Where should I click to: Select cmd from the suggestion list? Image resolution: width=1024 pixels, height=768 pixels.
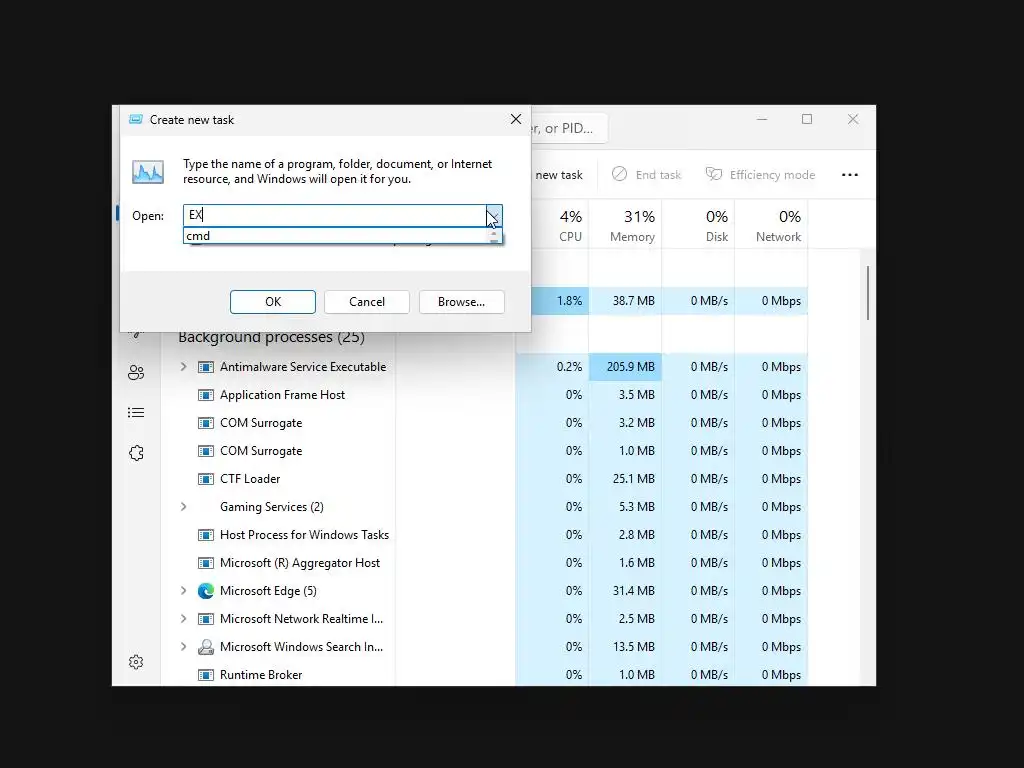(336, 236)
